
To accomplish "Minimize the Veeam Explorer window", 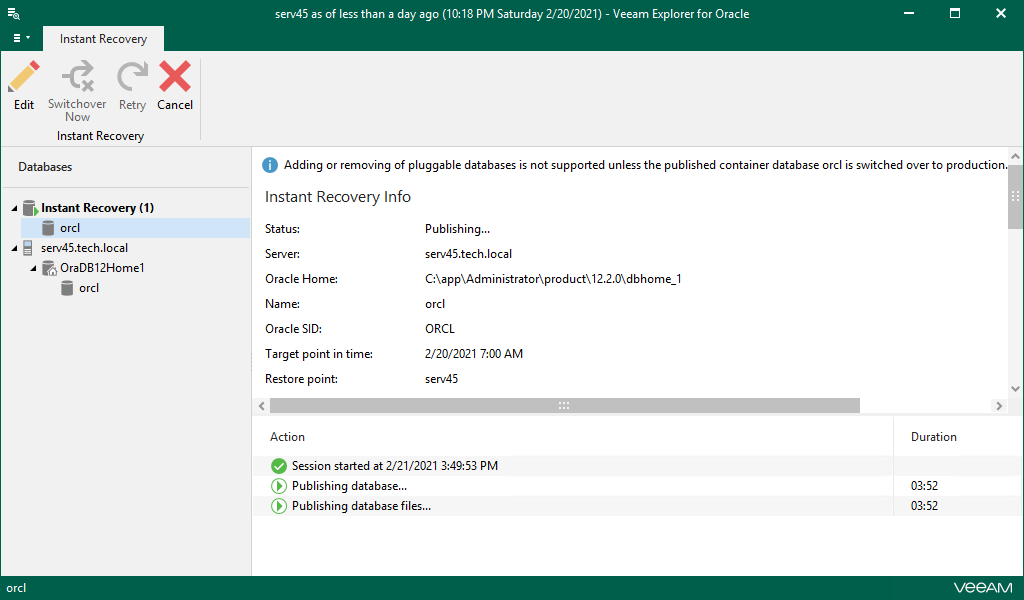I will tap(908, 13).
